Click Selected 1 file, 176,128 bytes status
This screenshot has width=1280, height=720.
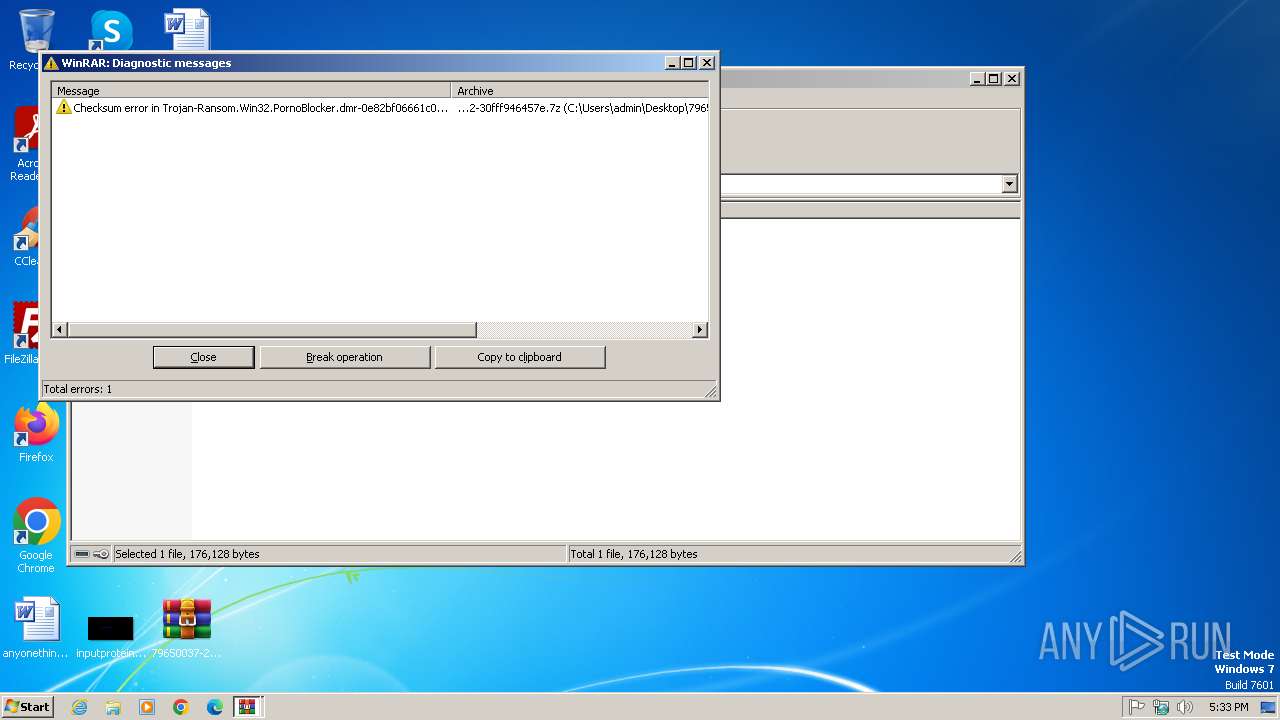[187, 554]
